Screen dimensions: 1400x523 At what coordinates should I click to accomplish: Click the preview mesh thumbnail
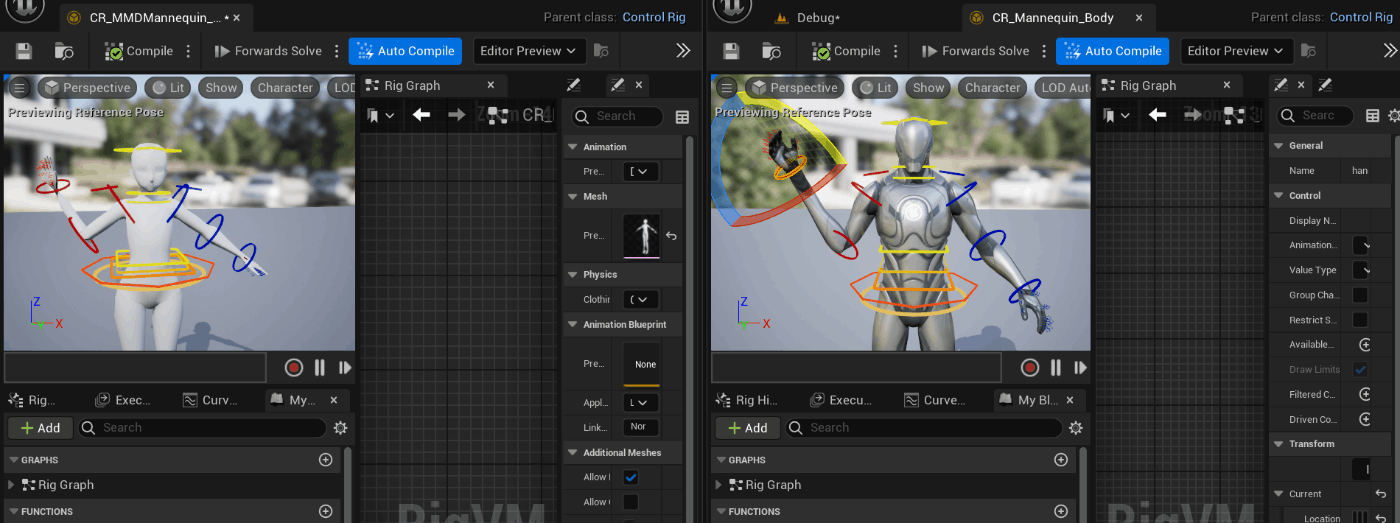click(x=641, y=236)
